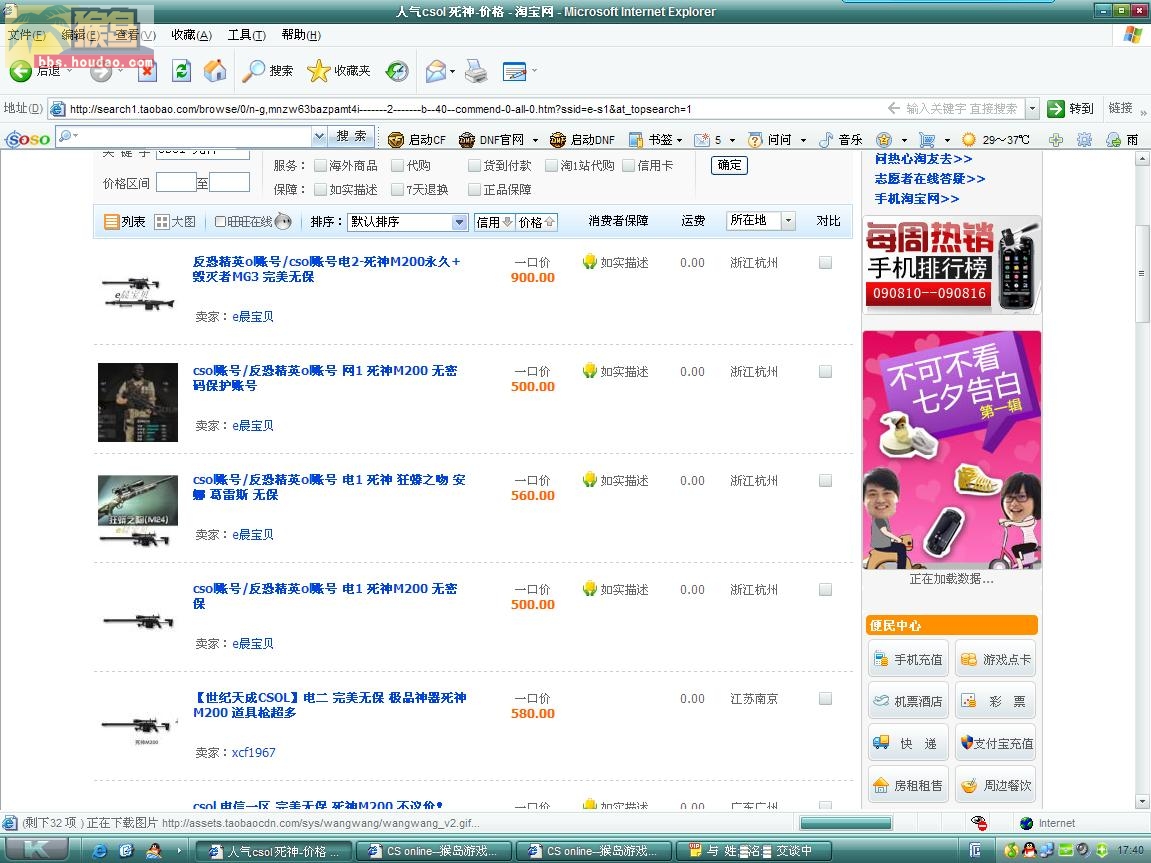Expand the address bar dropdown arrow
1151x863 pixels.
pos(1032,109)
